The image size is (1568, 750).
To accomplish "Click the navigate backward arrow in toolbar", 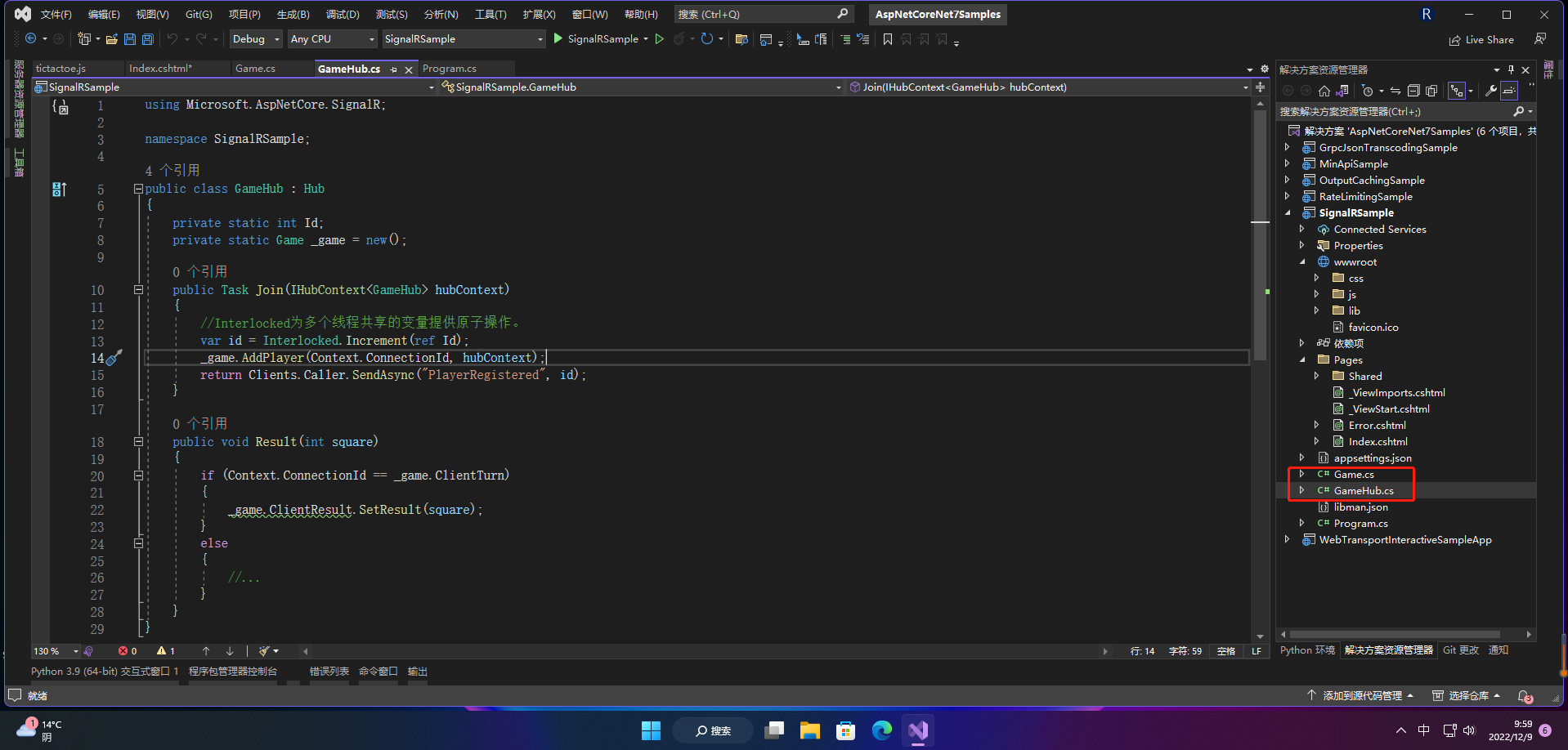I will (31, 39).
